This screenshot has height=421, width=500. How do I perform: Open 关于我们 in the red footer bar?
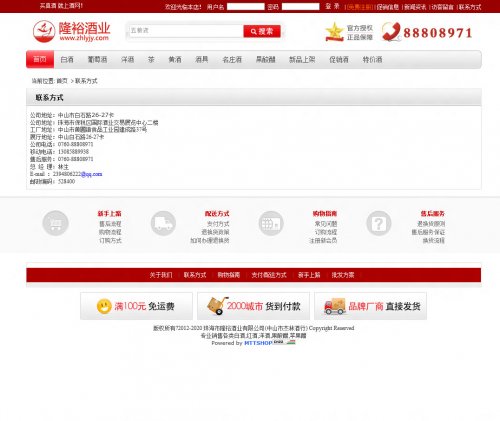coord(161,275)
